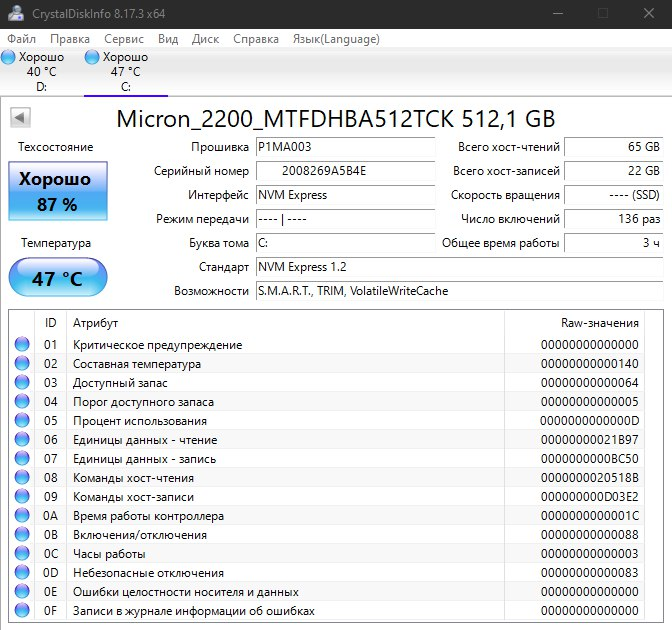Click the status orb for attribute 07
The image size is (672, 630).
(22, 458)
